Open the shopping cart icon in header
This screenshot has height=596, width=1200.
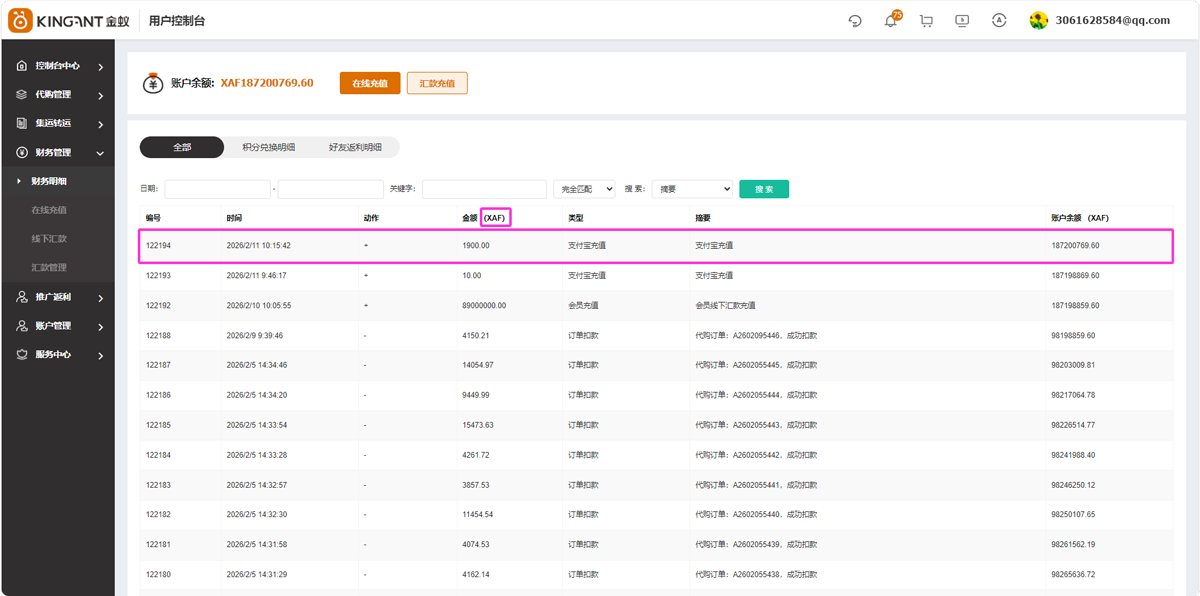point(926,21)
